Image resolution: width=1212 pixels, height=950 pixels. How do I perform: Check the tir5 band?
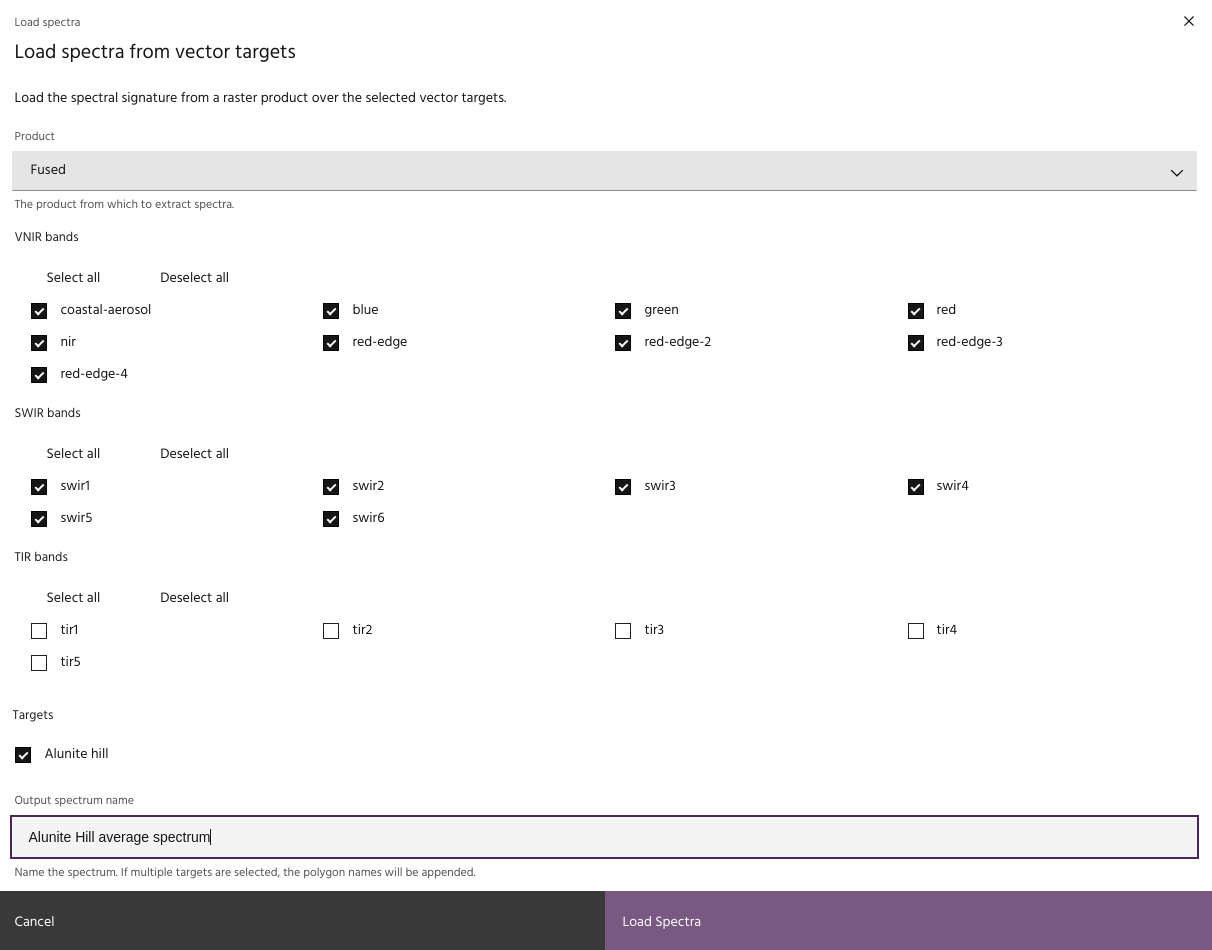(x=39, y=663)
